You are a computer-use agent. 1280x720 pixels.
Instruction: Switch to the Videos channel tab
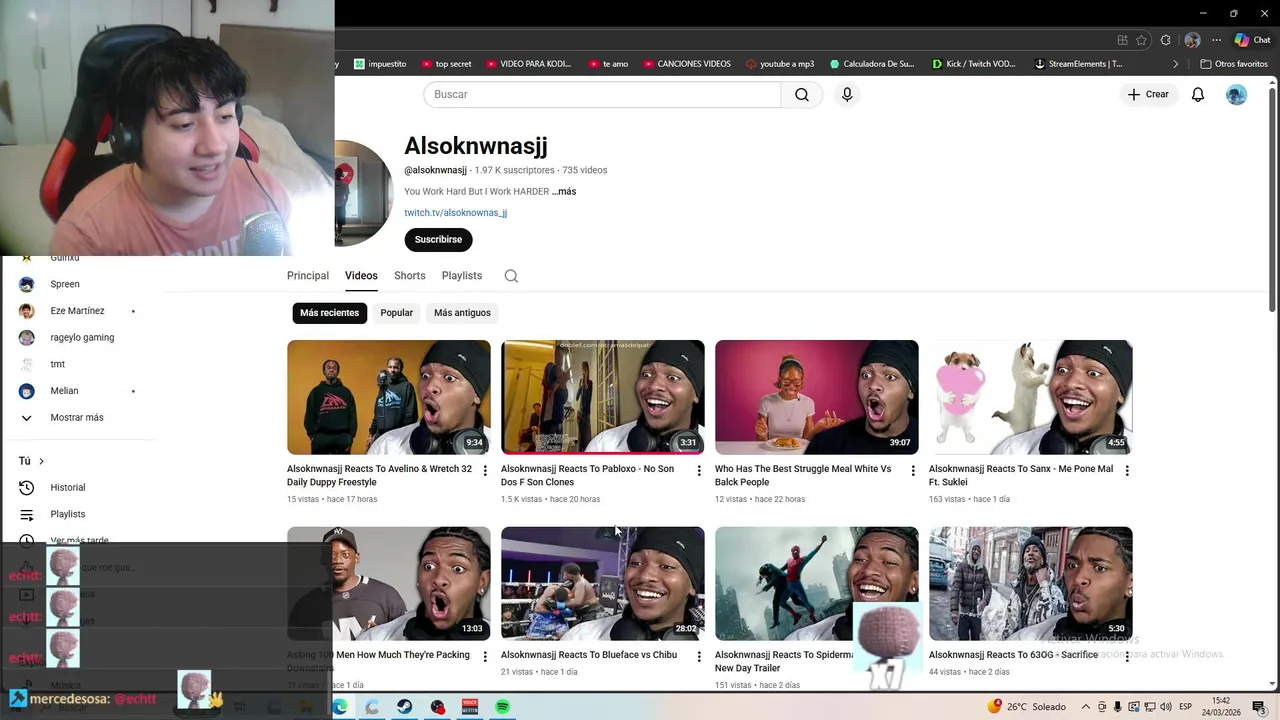361,276
